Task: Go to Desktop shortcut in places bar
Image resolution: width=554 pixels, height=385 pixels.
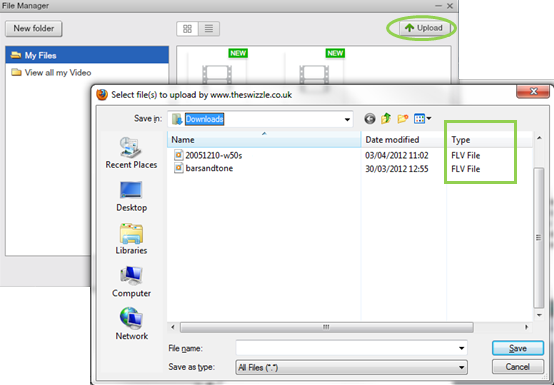Action: pos(131,196)
